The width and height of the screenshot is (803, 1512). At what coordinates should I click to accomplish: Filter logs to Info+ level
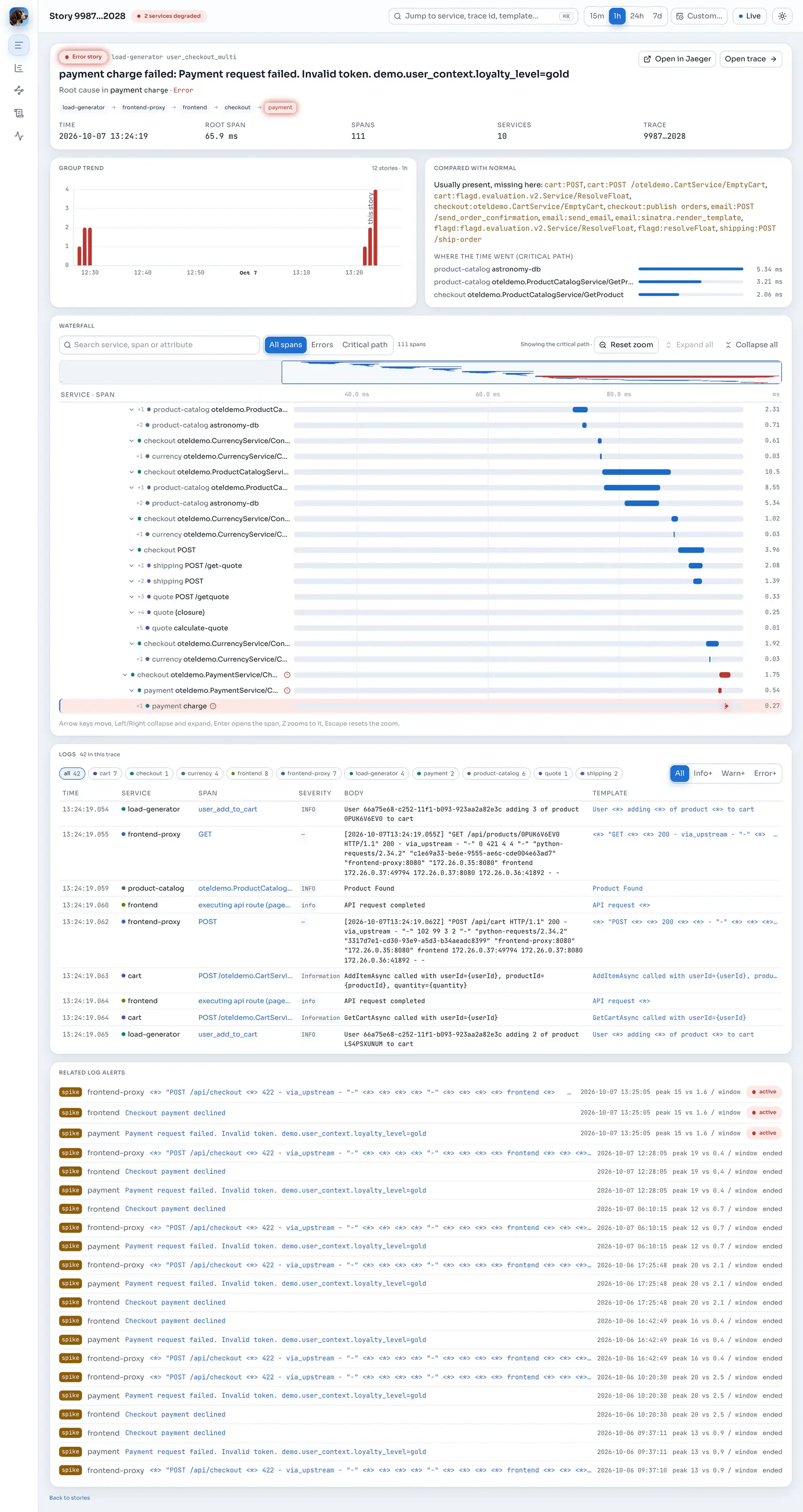[703, 774]
